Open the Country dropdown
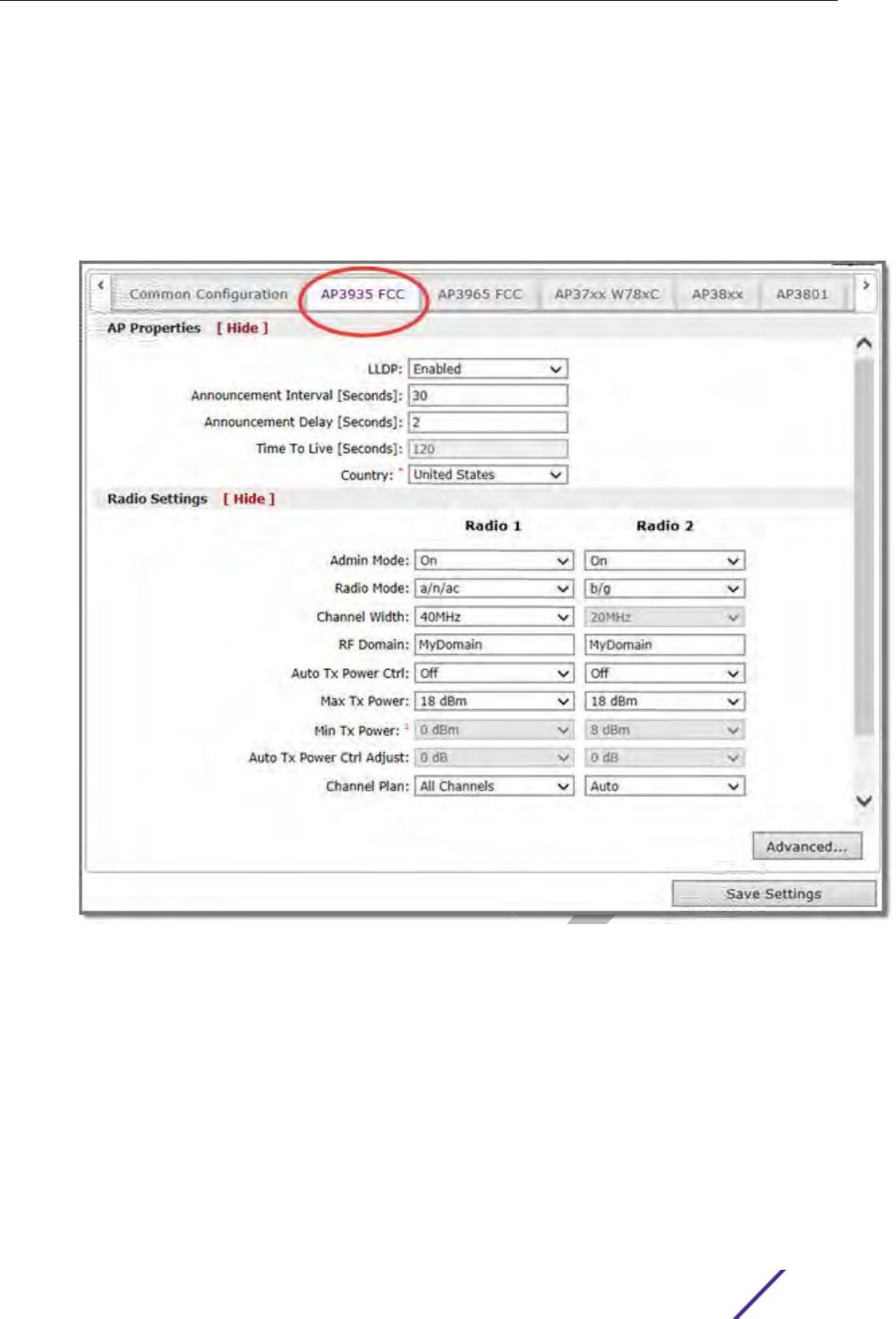Image resolution: width=896 pixels, height=1319 pixels. click(x=488, y=475)
